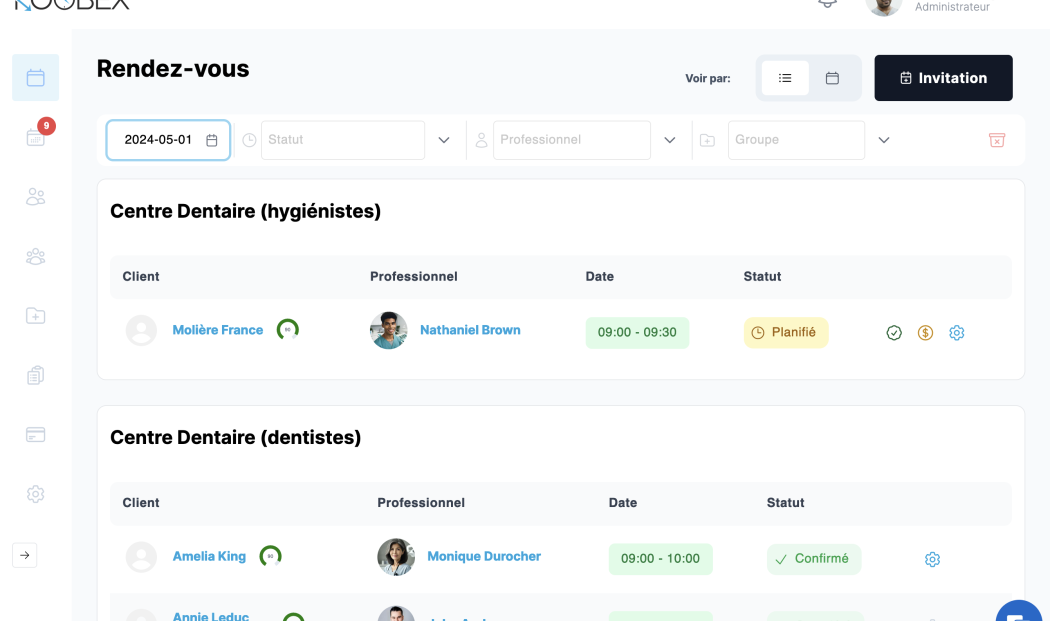Click the 09:00 - 09:30 time slot badge
This screenshot has width=1050, height=621.
click(x=638, y=332)
